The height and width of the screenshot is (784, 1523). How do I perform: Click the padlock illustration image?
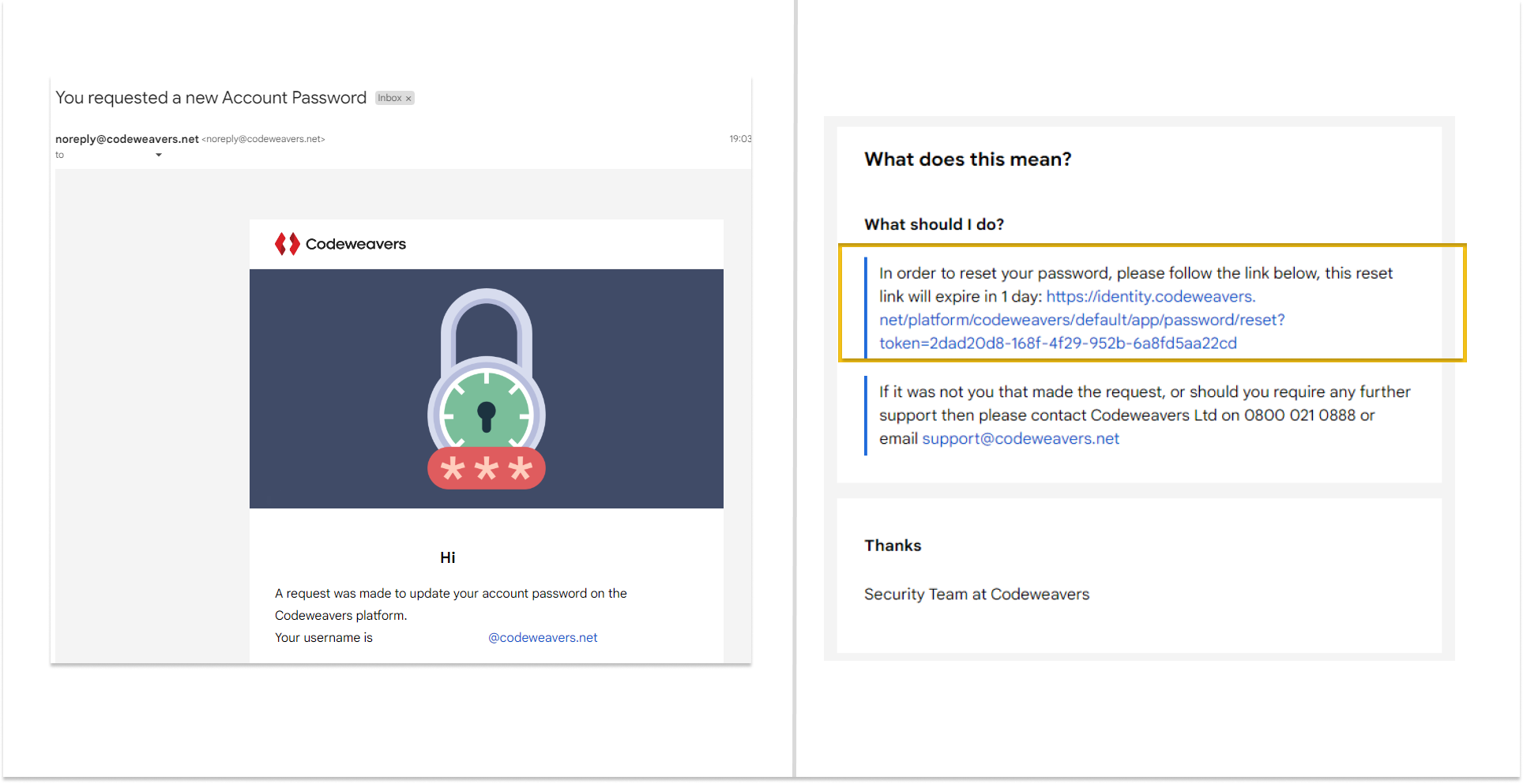click(x=487, y=388)
